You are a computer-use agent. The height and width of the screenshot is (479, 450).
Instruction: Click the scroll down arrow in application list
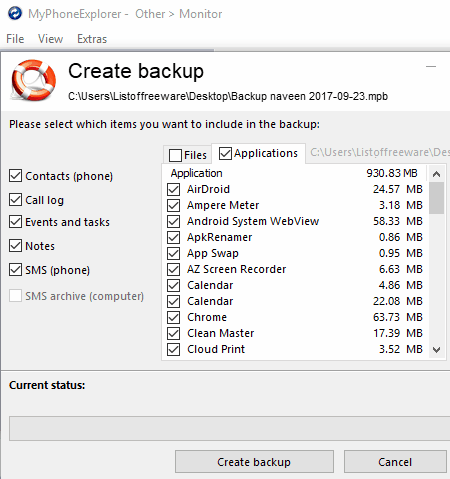pyautogui.click(x=436, y=350)
